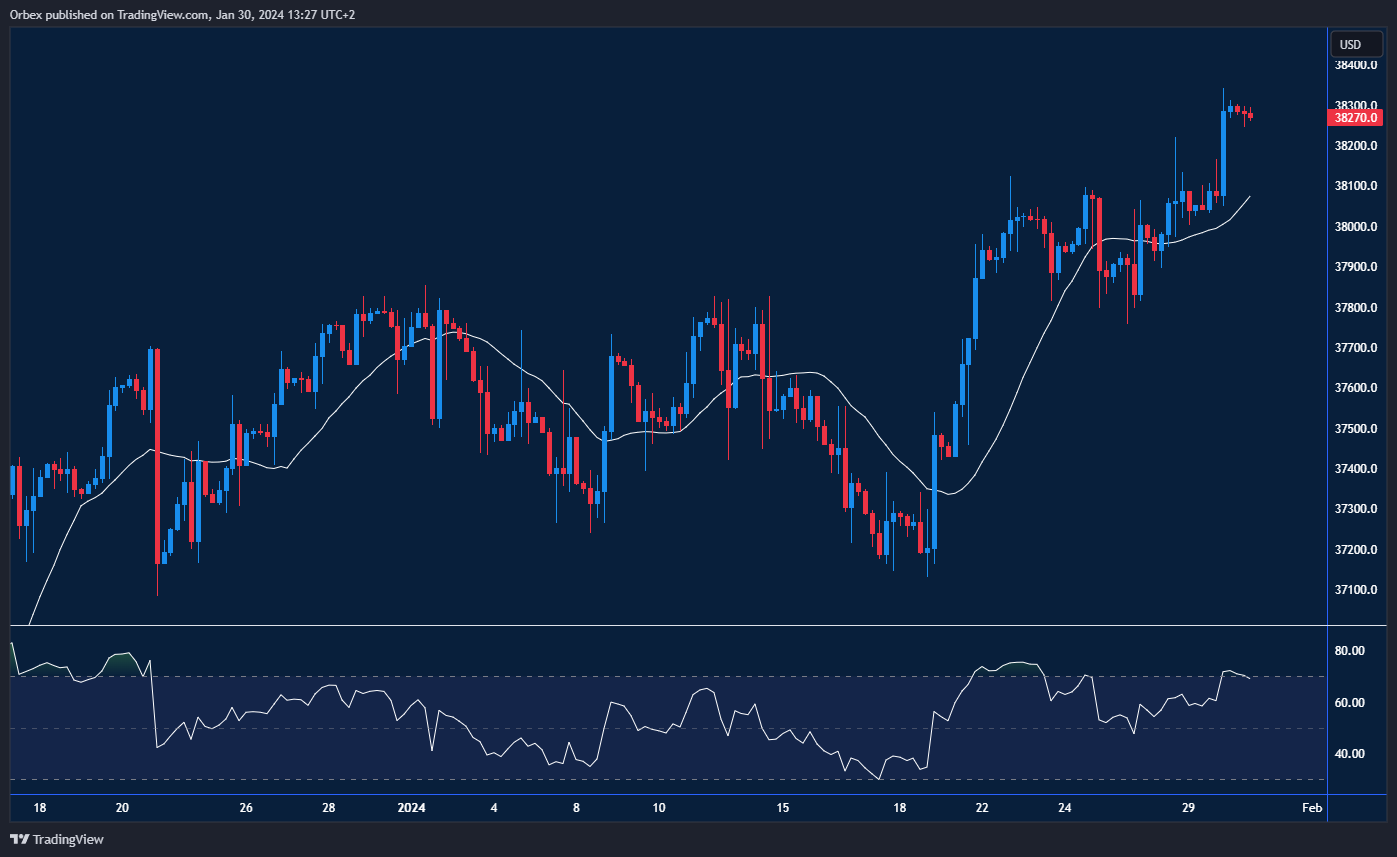This screenshot has width=1397, height=857.
Task: Click the 24 date marker
Action: (1065, 808)
